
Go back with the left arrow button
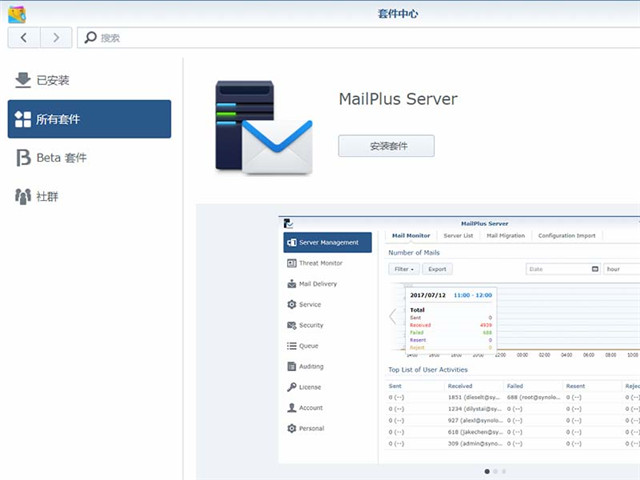[x=24, y=38]
